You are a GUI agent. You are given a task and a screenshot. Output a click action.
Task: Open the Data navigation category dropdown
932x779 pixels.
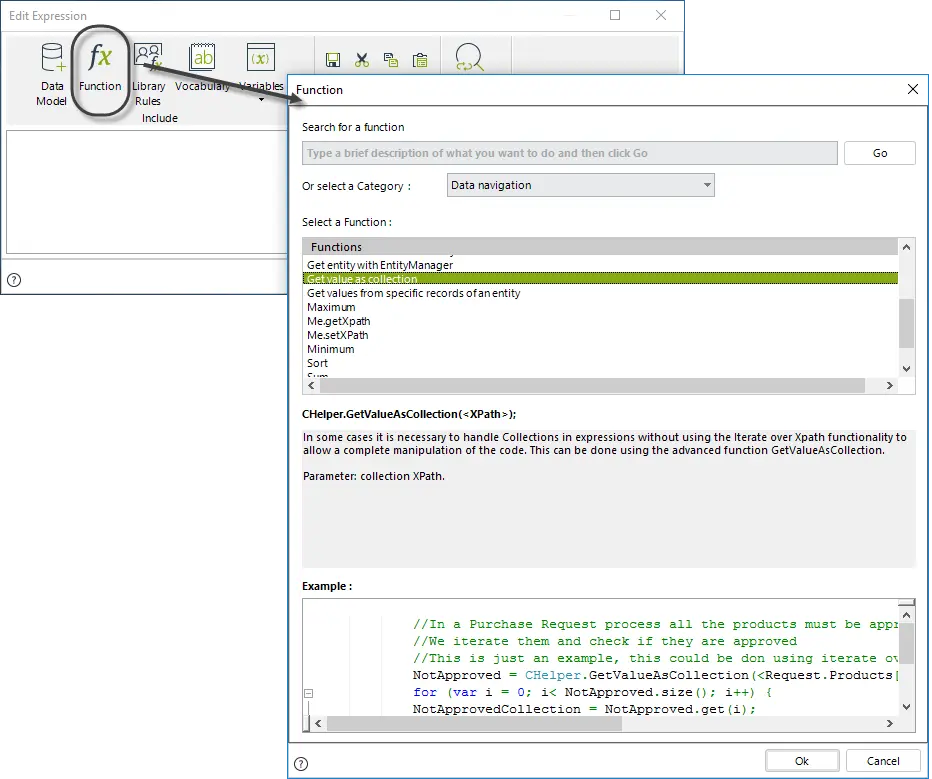pos(581,185)
